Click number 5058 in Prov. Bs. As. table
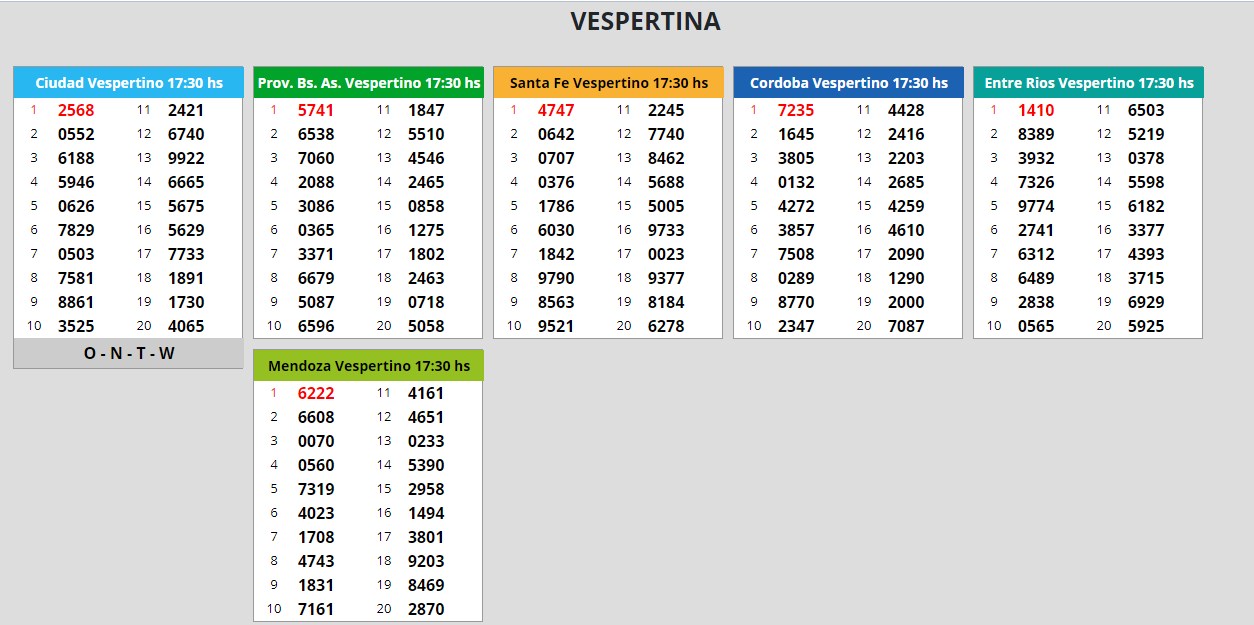 [426, 326]
